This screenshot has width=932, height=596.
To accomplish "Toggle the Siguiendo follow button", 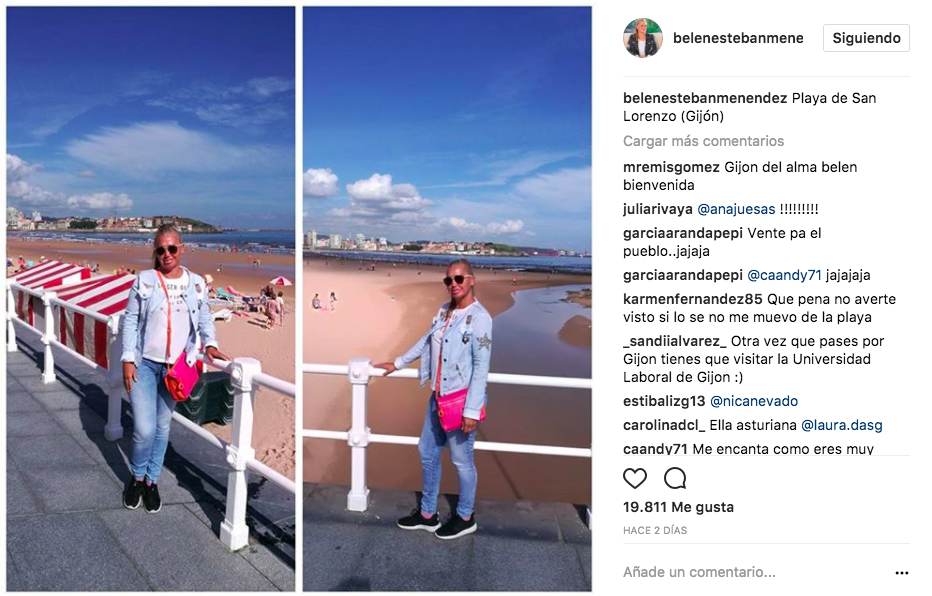I will tap(866, 38).
